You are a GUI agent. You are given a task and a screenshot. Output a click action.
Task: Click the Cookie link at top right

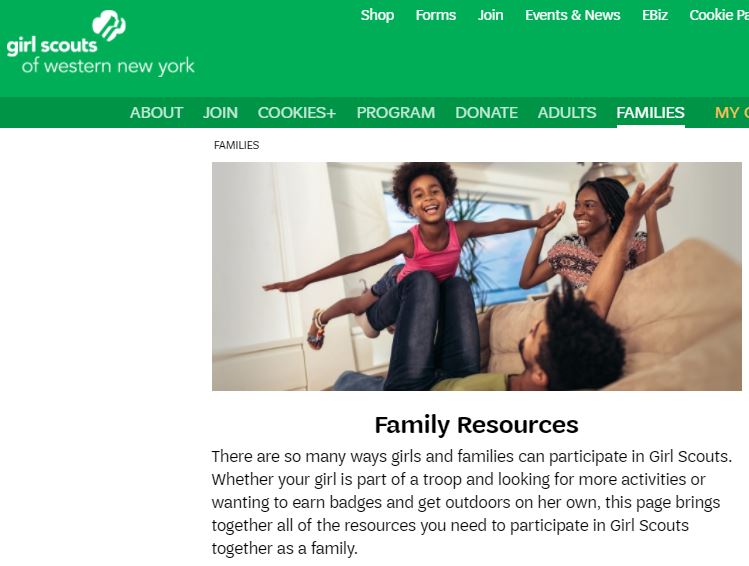(719, 15)
